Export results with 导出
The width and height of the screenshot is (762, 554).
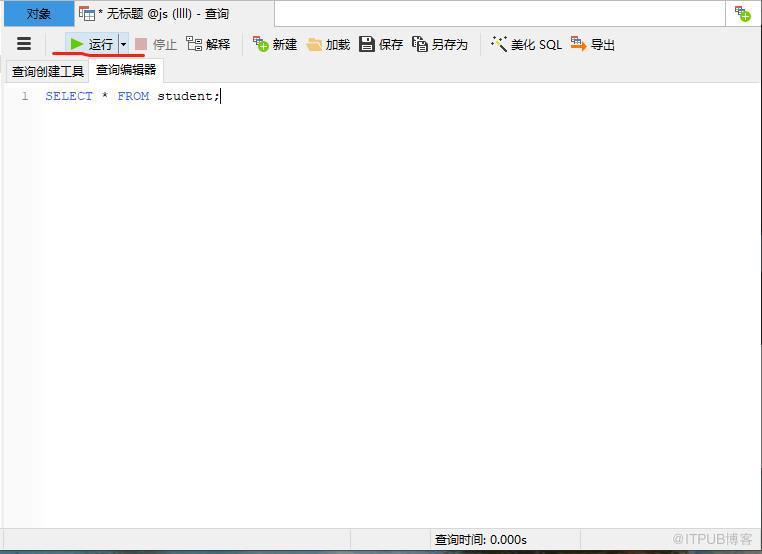click(593, 44)
